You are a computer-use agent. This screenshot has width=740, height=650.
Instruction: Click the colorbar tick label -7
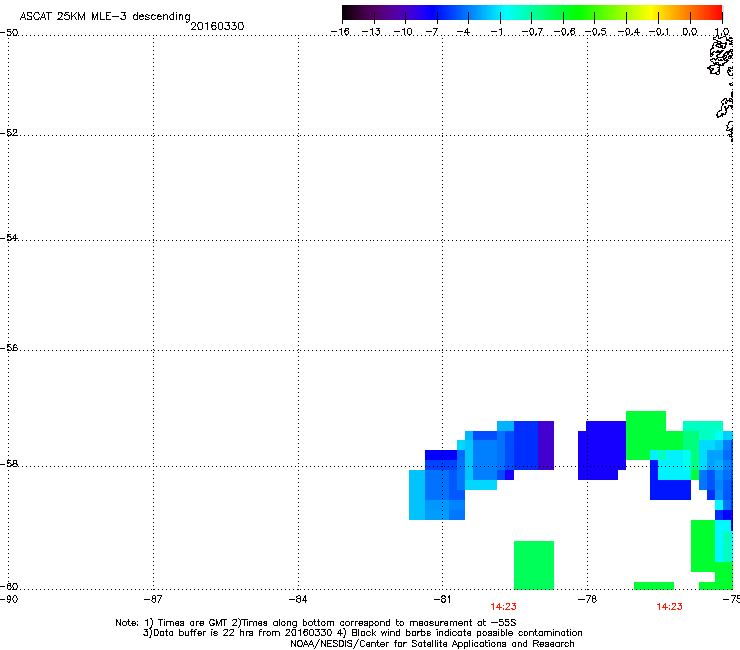(432, 32)
